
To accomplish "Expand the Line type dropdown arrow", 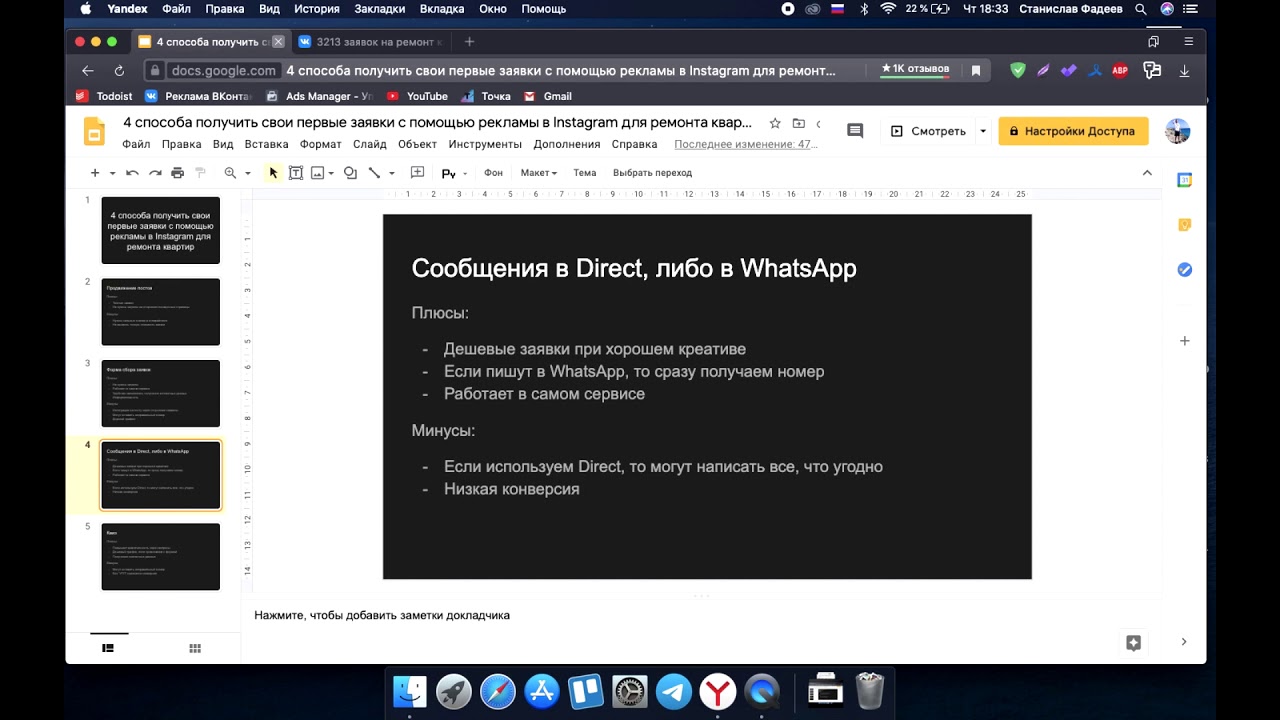I will coord(391,173).
